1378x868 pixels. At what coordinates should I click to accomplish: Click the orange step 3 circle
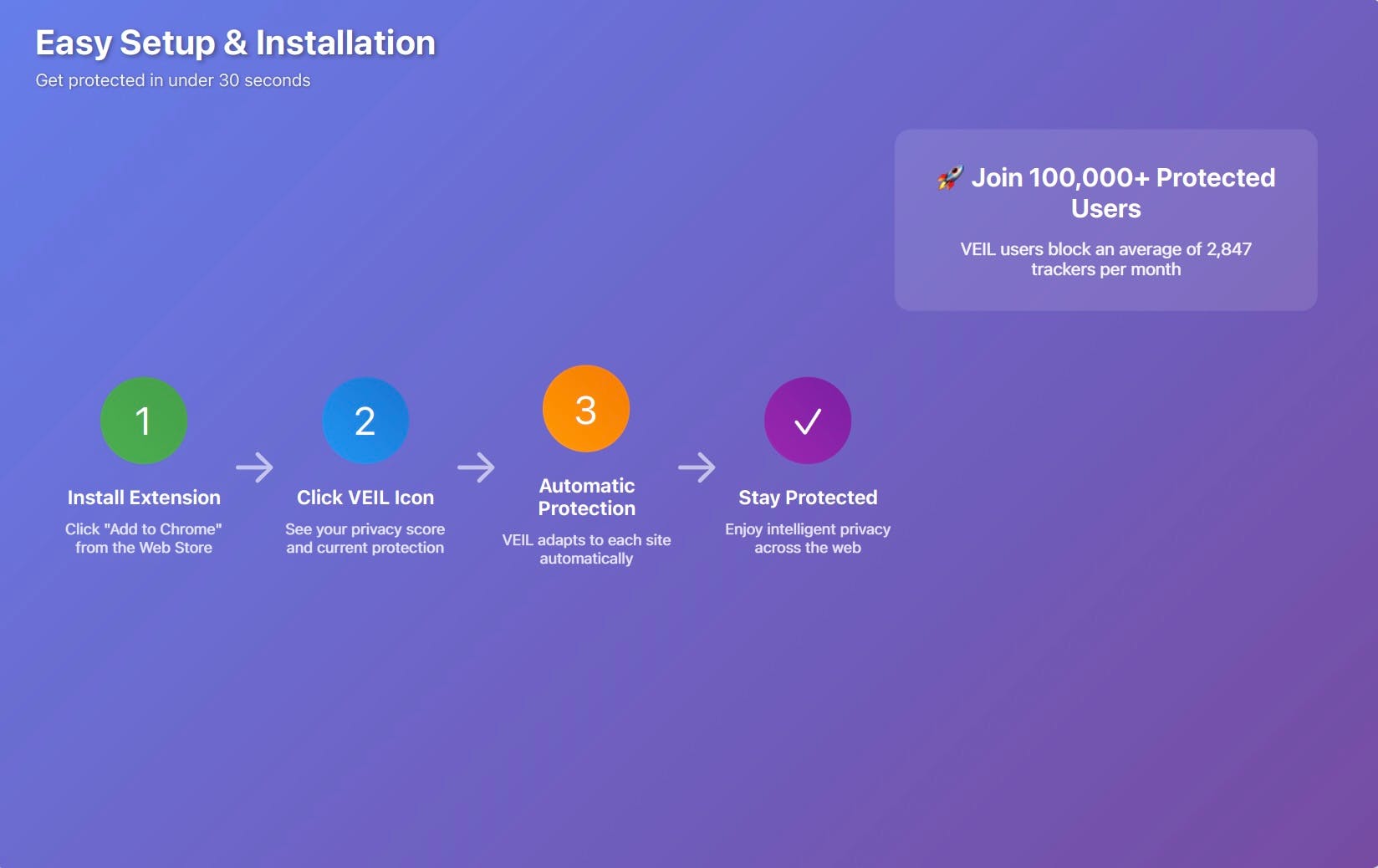pyautogui.click(x=586, y=409)
